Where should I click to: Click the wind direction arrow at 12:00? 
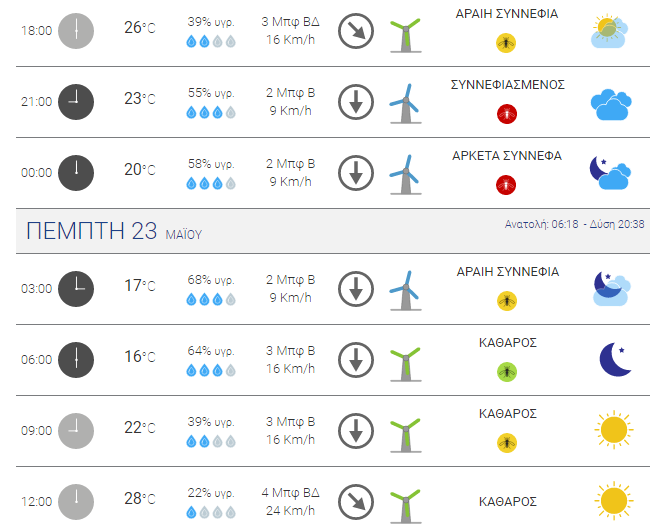click(356, 502)
